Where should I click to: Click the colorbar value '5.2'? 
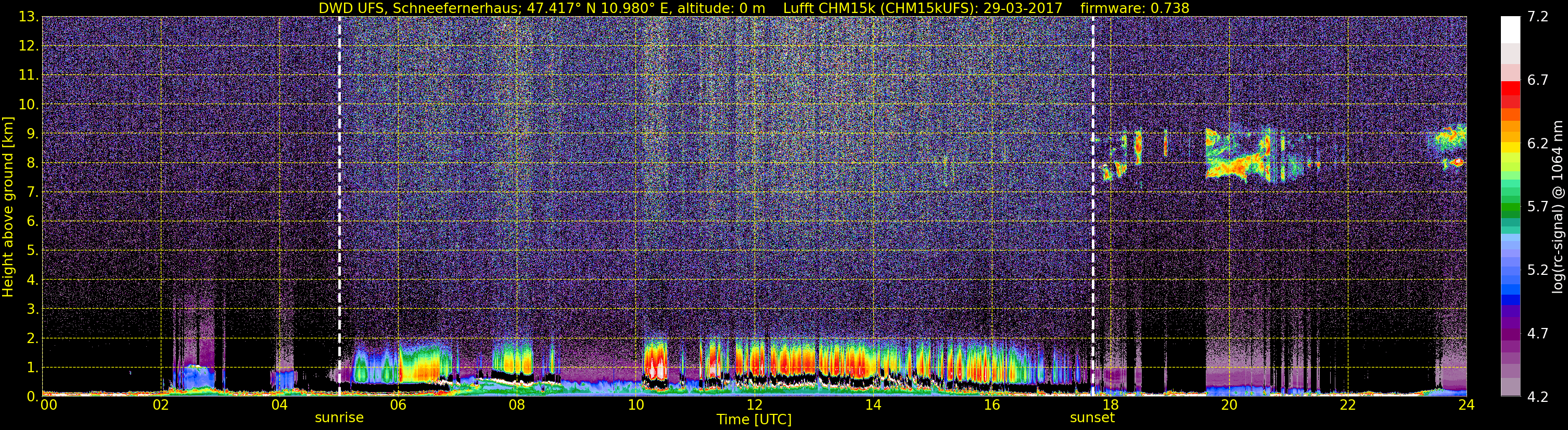click(1538, 270)
